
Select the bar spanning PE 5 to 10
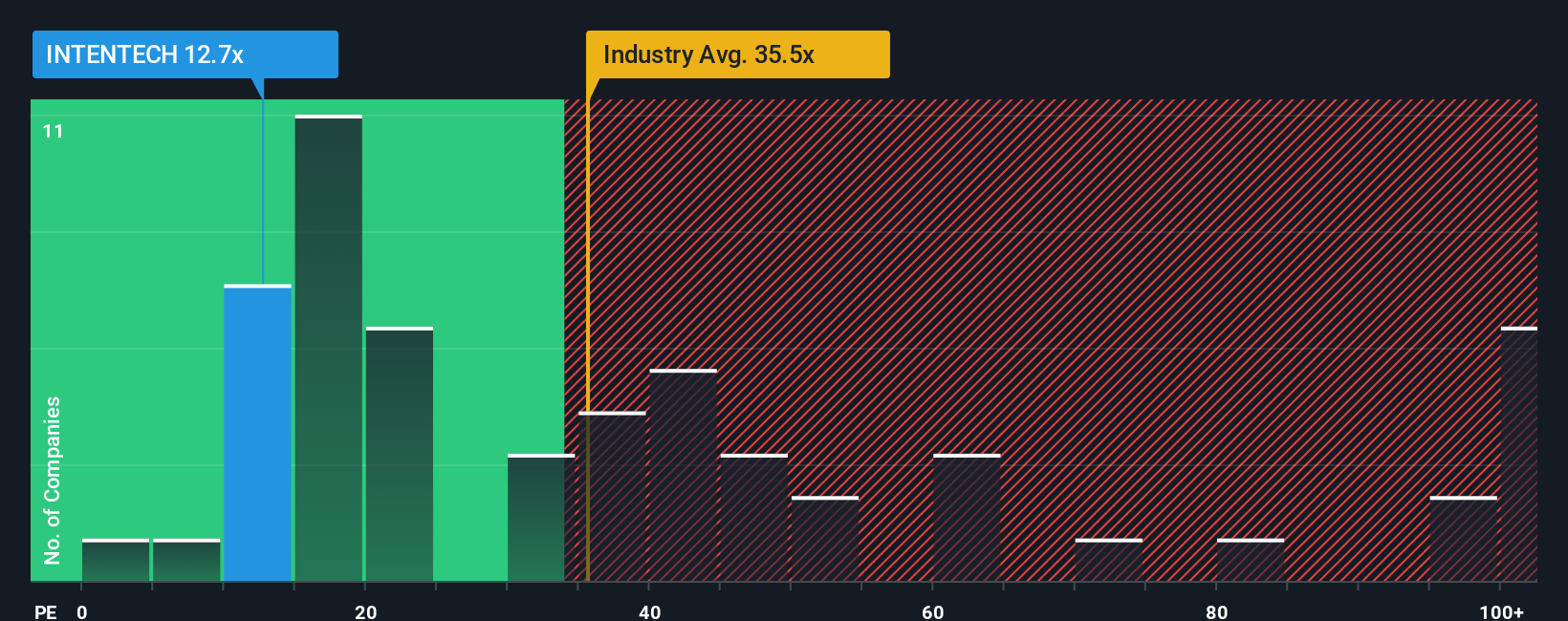coord(185,560)
